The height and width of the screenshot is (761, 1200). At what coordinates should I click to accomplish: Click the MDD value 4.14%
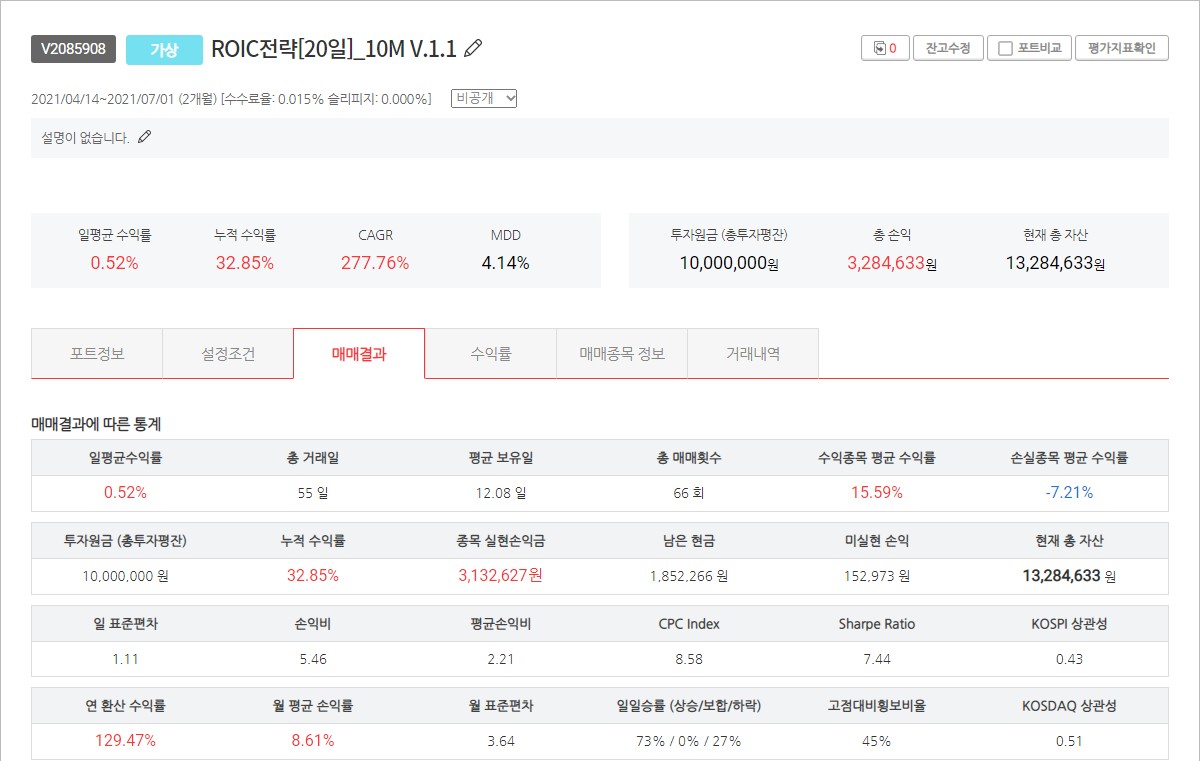(505, 263)
